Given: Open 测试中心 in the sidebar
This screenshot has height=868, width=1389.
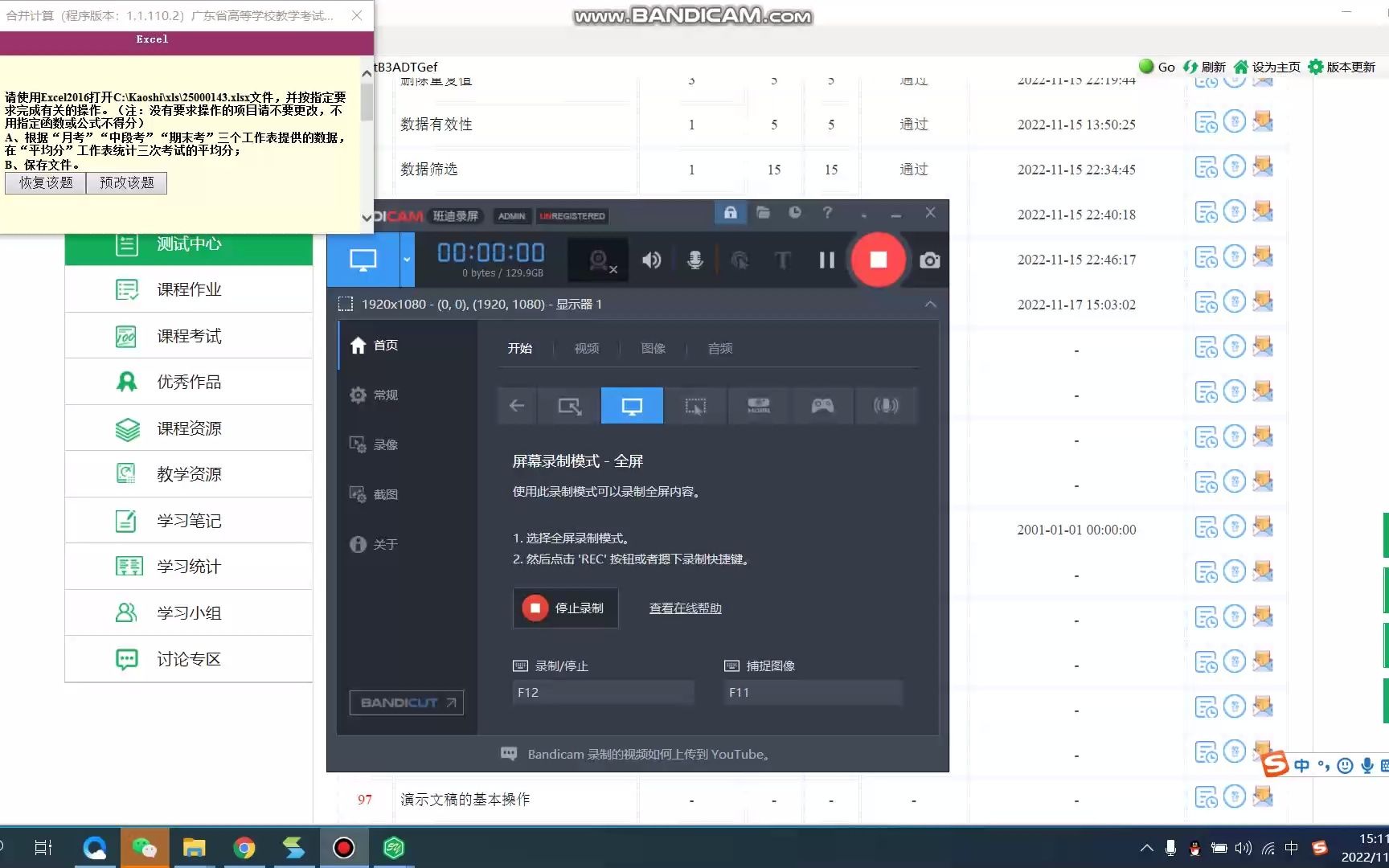Looking at the screenshot, I should tap(189, 244).
